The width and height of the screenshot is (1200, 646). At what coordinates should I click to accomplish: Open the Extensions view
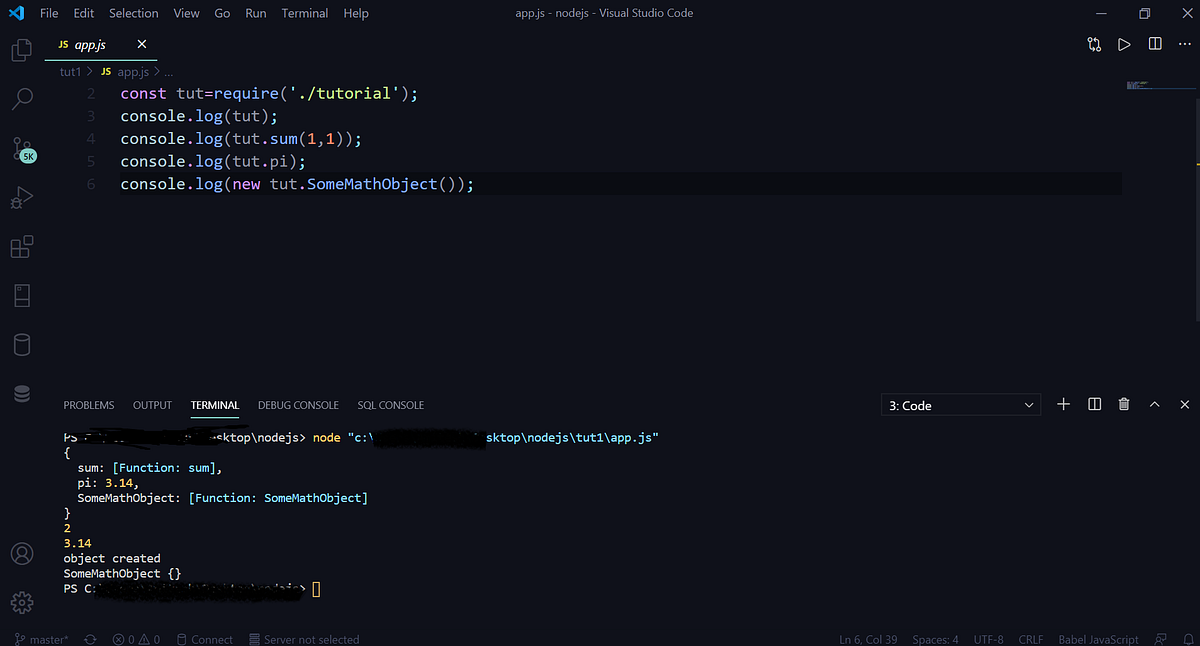pos(21,246)
